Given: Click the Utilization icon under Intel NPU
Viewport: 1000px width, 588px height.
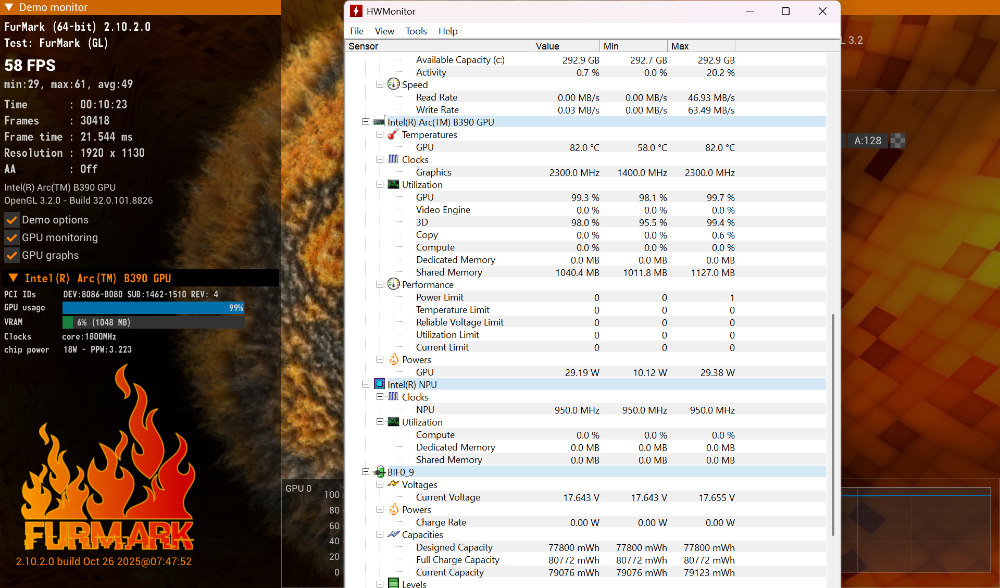Looking at the screenshot, I should 393,422.
